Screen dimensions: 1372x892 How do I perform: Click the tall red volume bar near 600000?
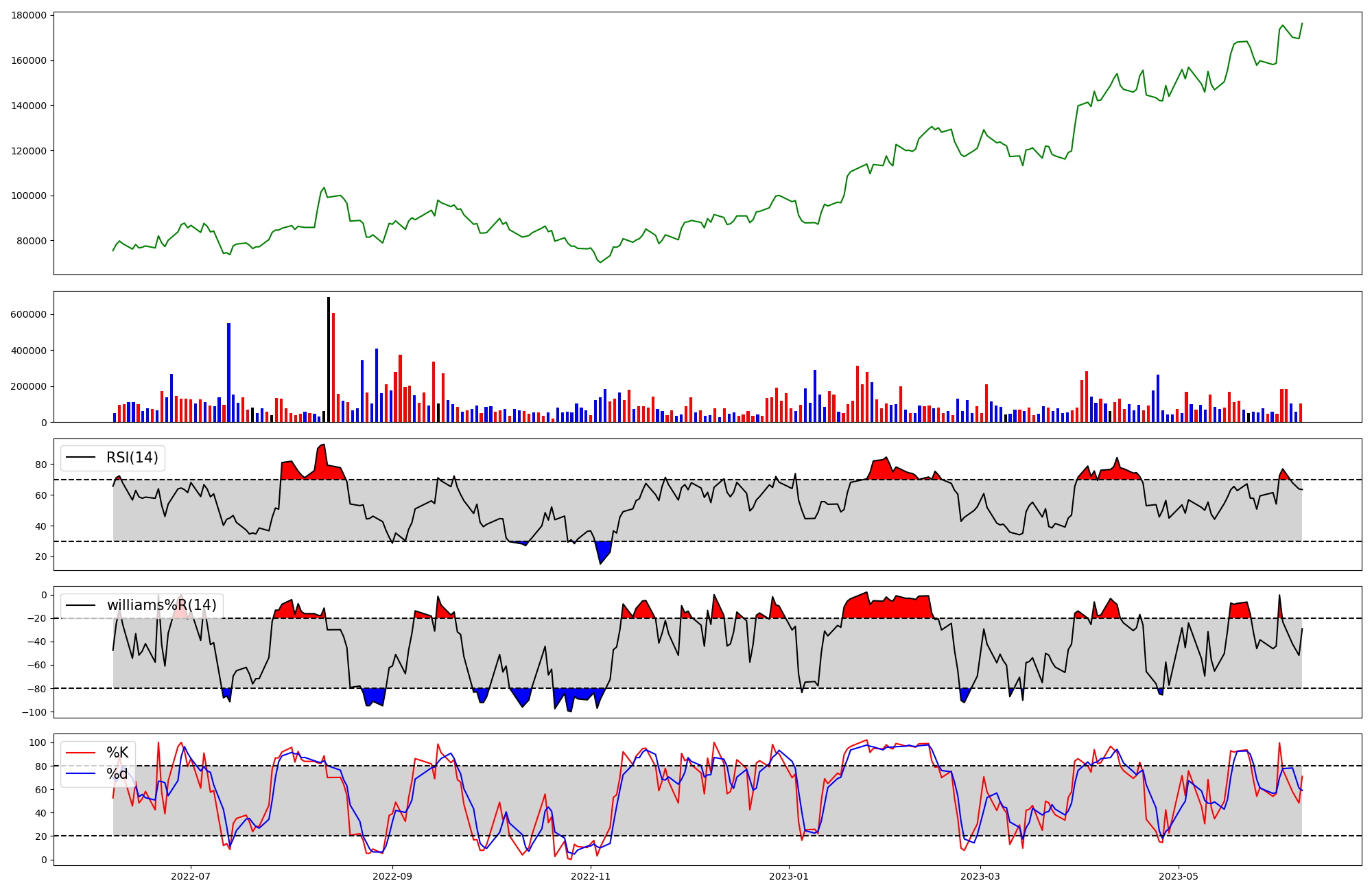tap(333, 368)
